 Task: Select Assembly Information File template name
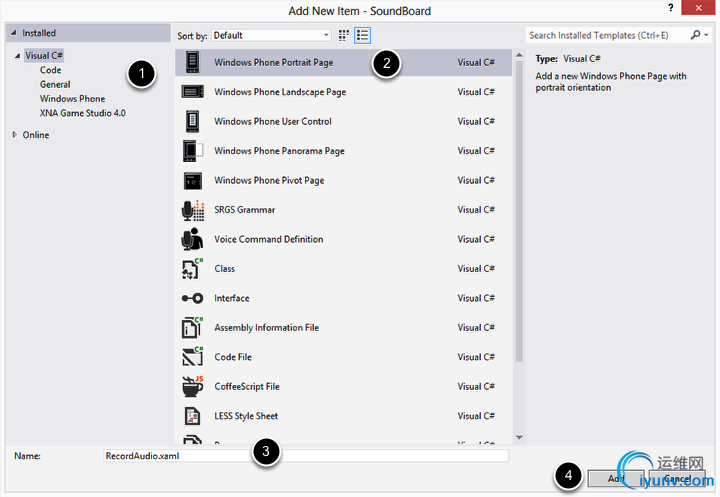click(x=266, y=328)
